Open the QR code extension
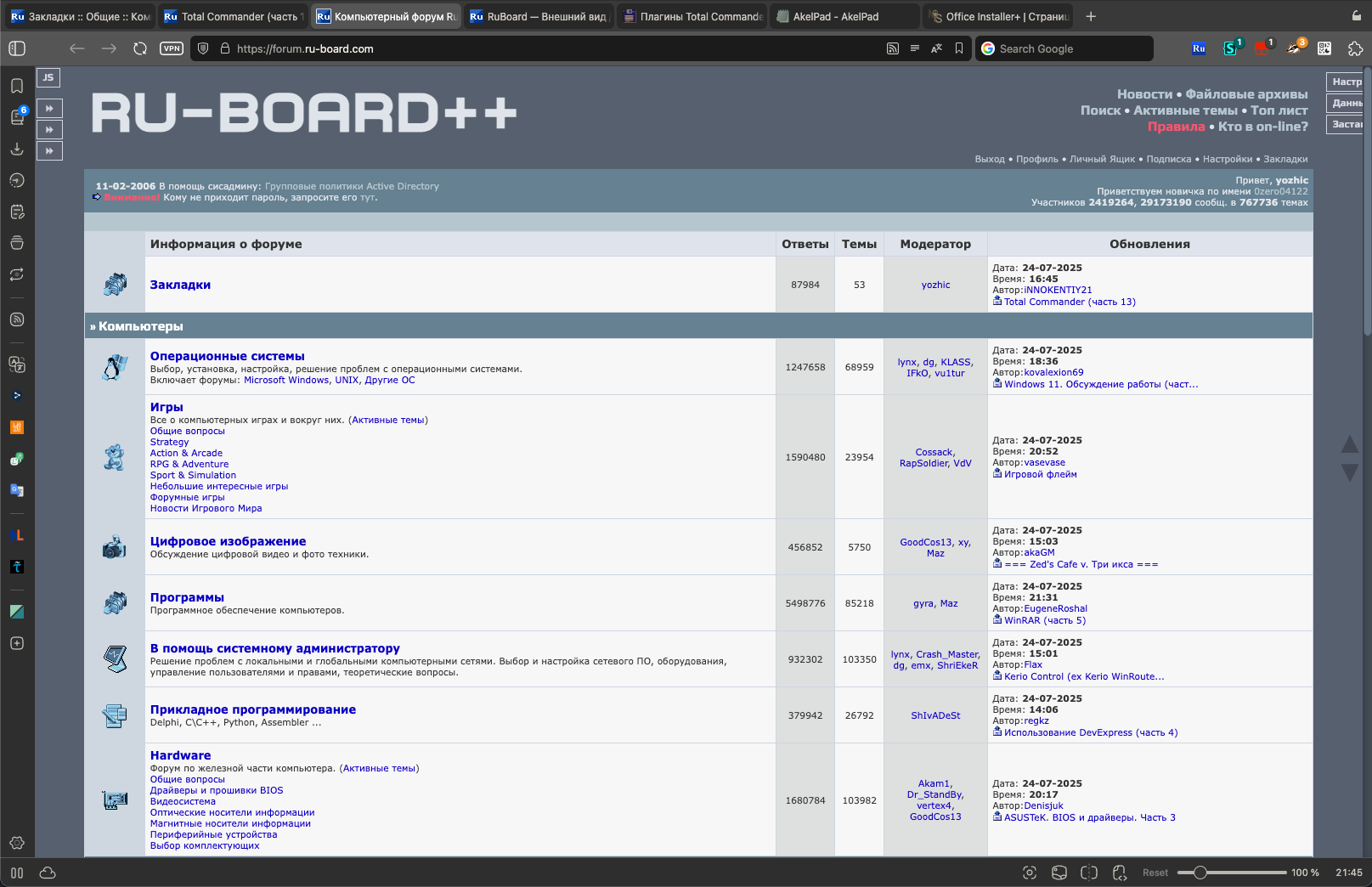The image size is (1372, 887). click(1324, 48)
